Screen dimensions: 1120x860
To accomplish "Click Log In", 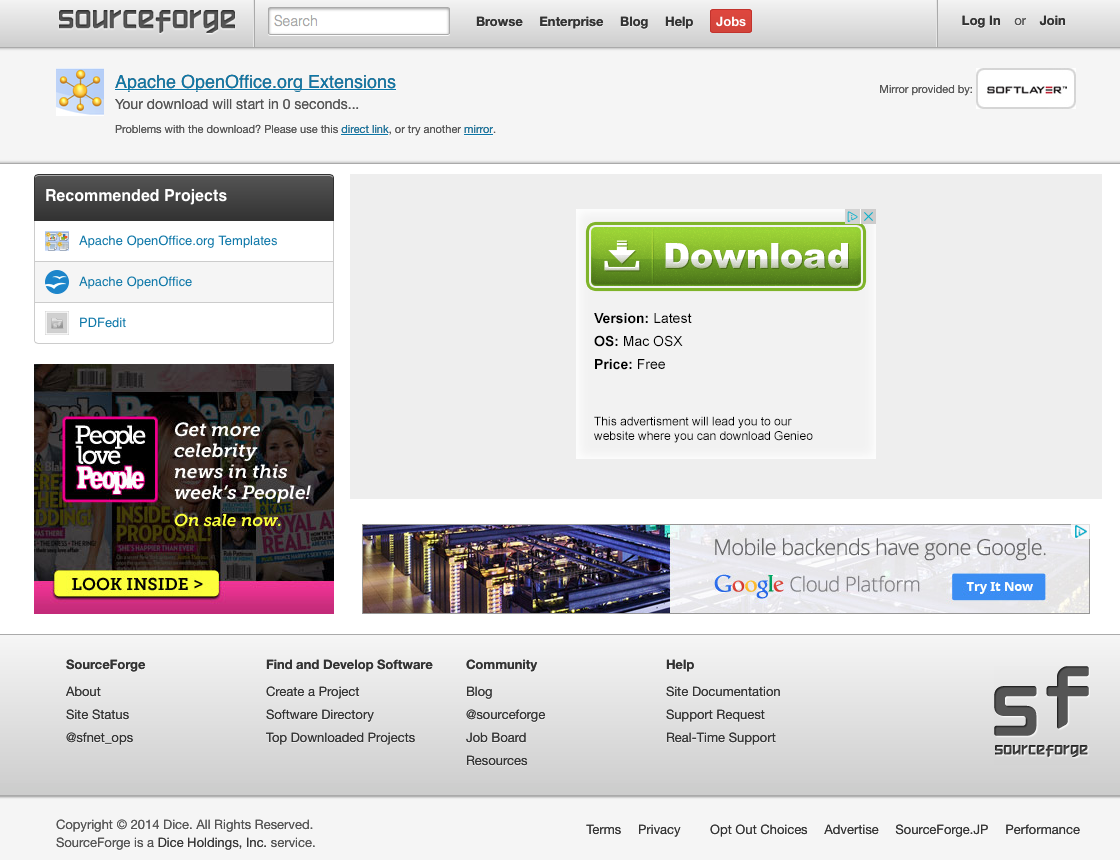I will (x=980, y=21).
